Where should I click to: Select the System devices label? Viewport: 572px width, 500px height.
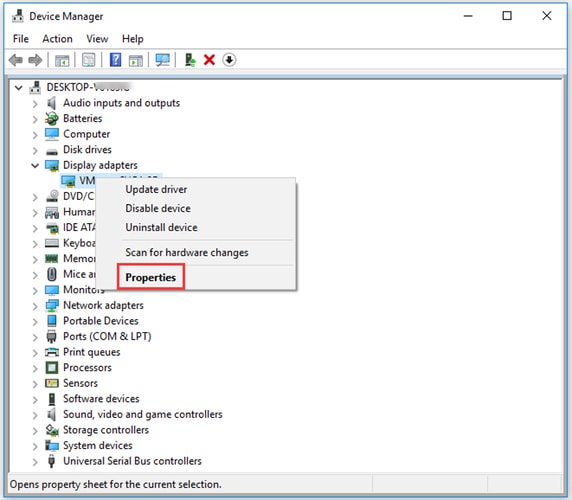(97, 445)
